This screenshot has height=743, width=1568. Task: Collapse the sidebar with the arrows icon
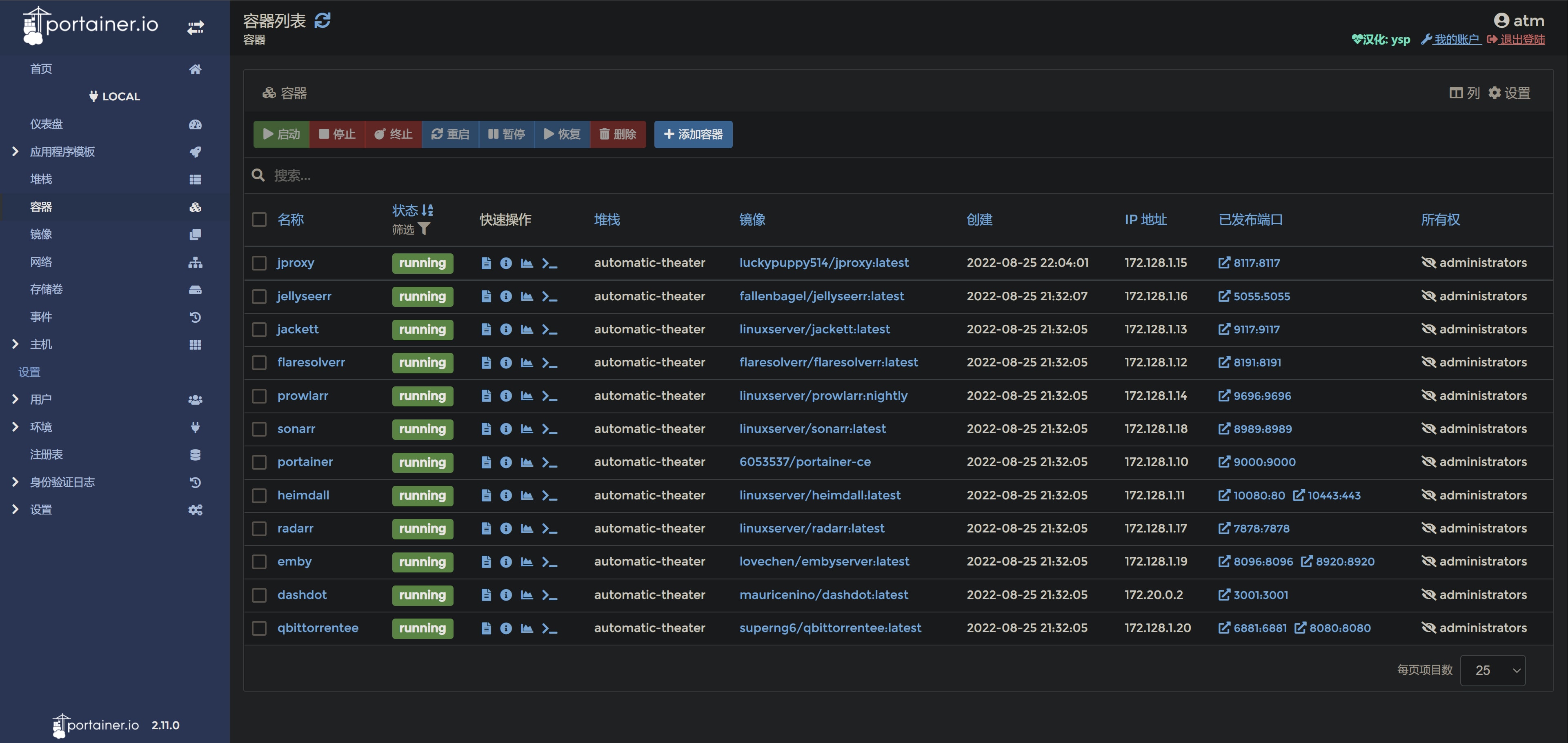click(196, 27)
